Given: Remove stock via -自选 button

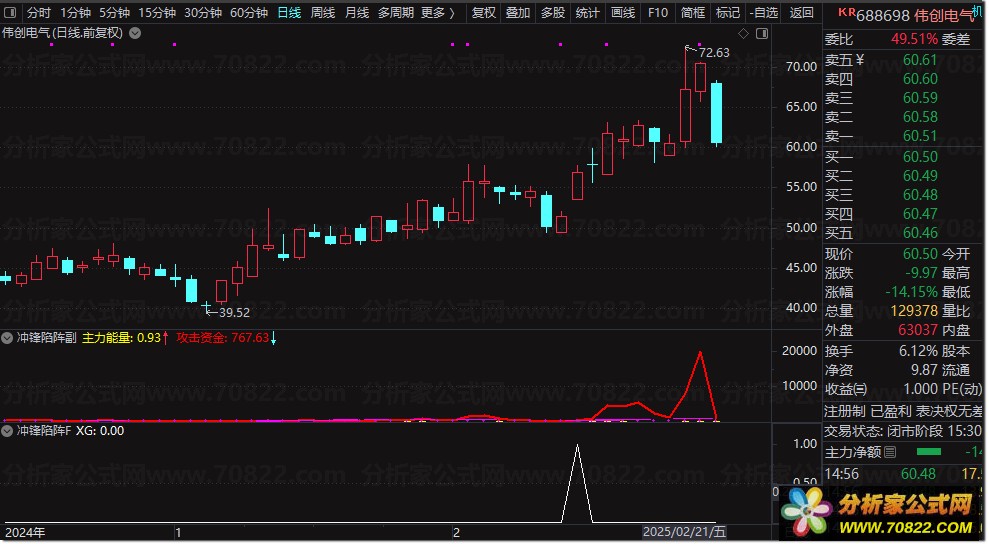Looking at the screenshot, I should coord(764,13).
